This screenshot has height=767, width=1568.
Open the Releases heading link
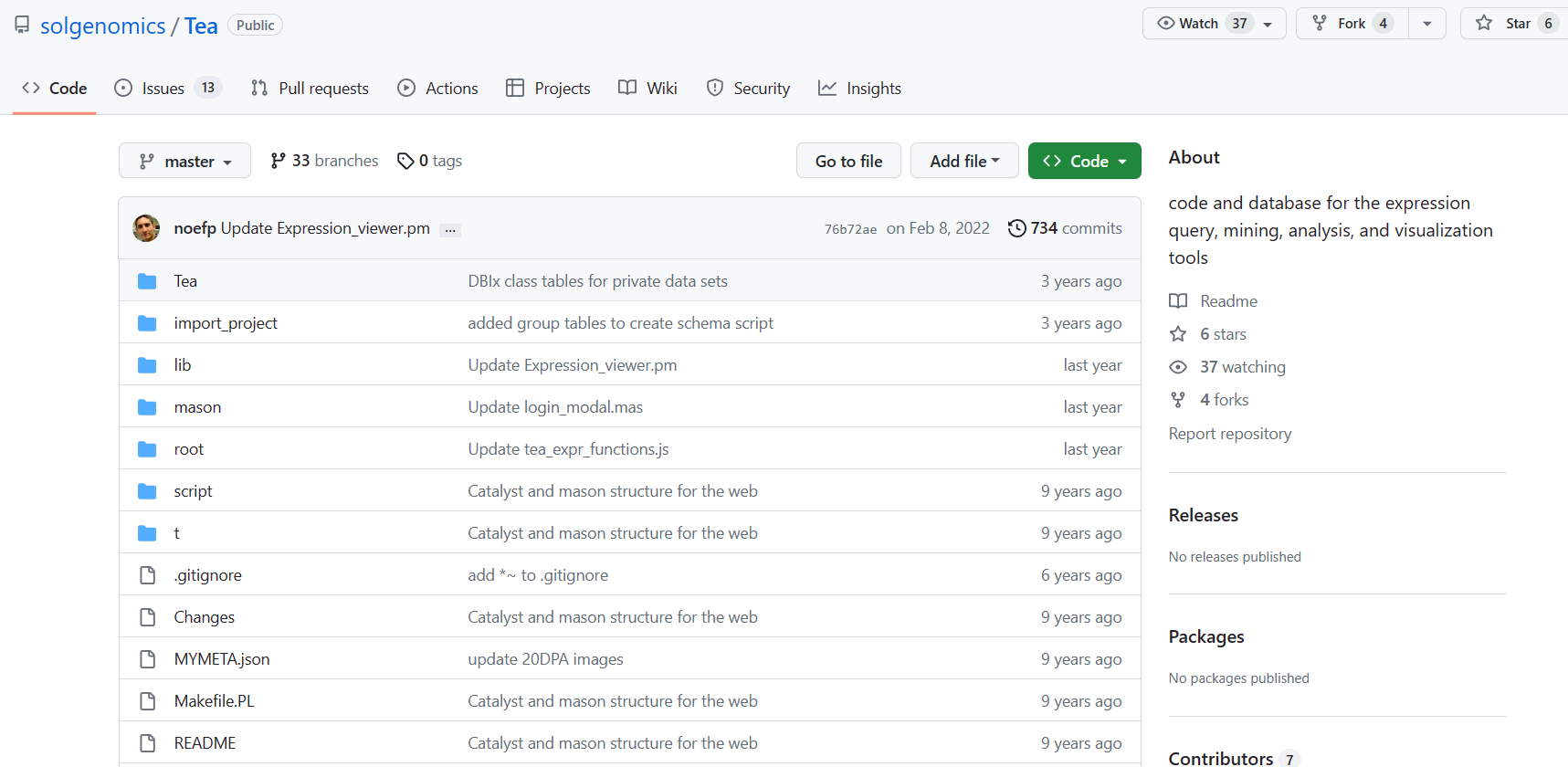pos(1204,515)
